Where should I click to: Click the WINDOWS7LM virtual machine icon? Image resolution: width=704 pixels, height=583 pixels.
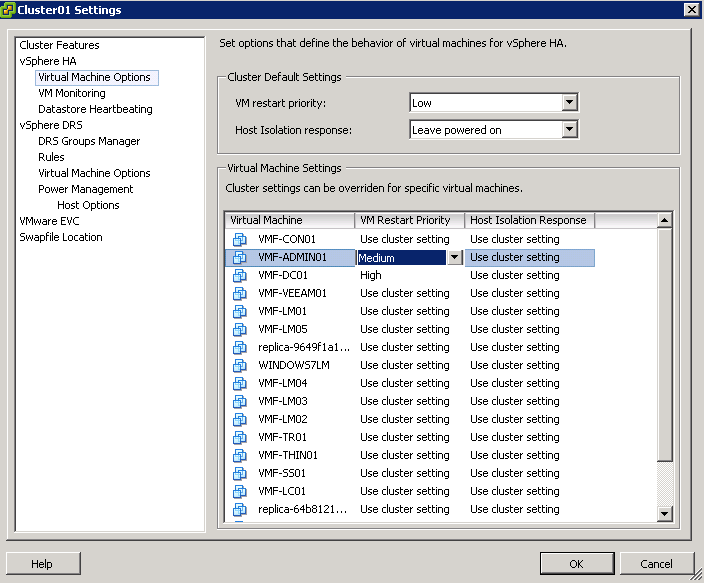(239, 365)
